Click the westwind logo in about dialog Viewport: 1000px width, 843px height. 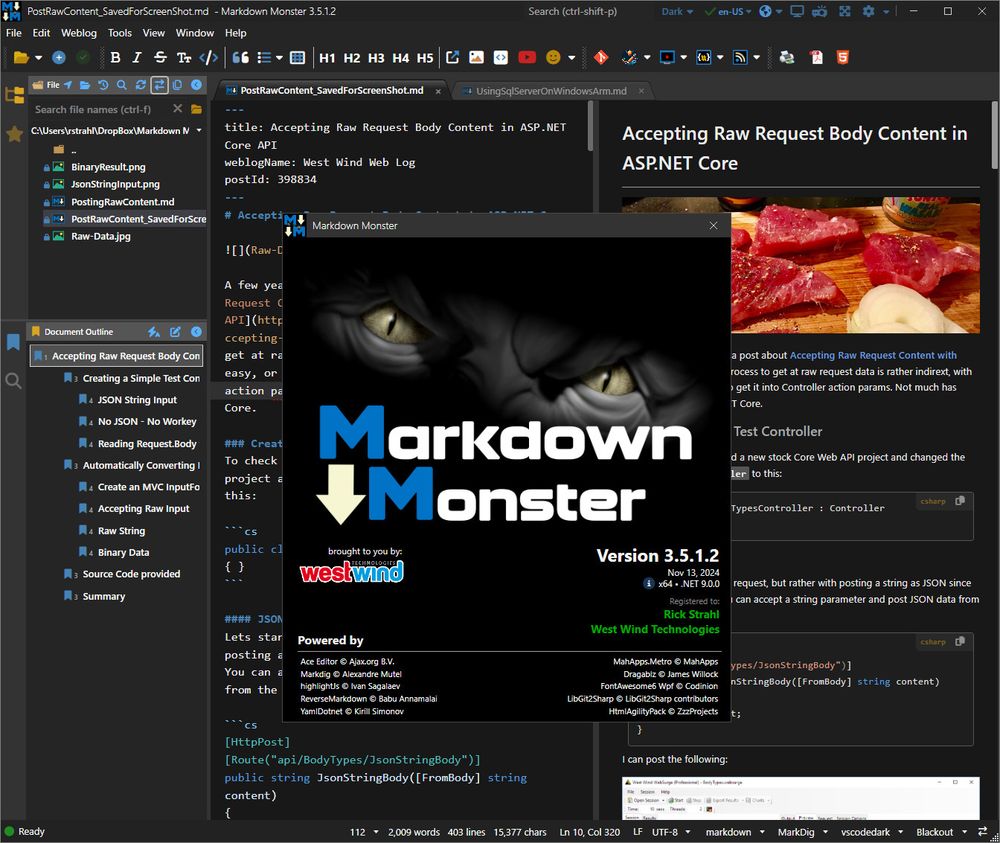tap(352, 572)
